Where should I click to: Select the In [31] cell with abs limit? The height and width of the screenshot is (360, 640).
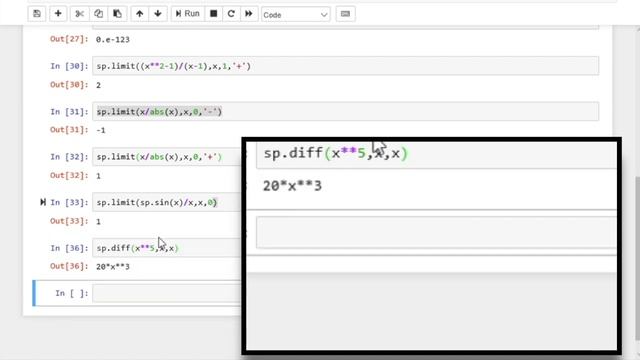click(x=345, y=111)
